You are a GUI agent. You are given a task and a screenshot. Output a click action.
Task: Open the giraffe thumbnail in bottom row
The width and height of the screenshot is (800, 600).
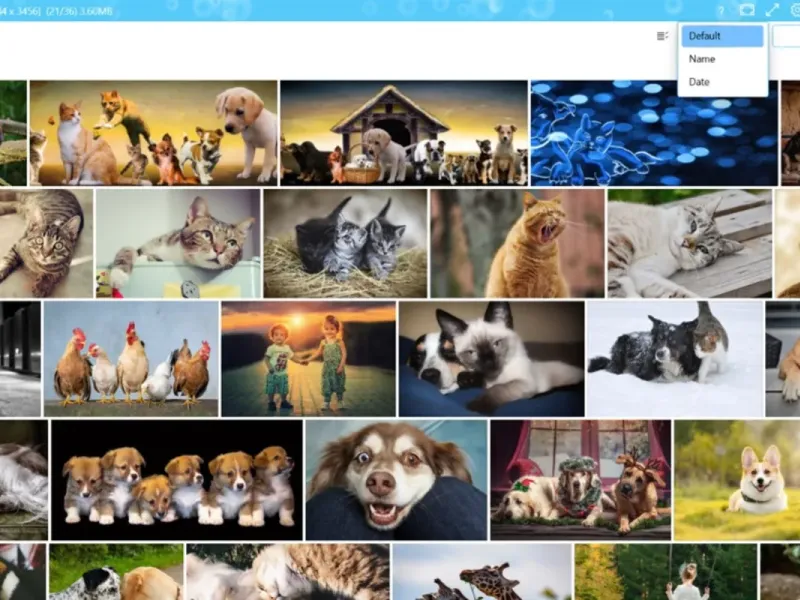(x=482, y=572)
